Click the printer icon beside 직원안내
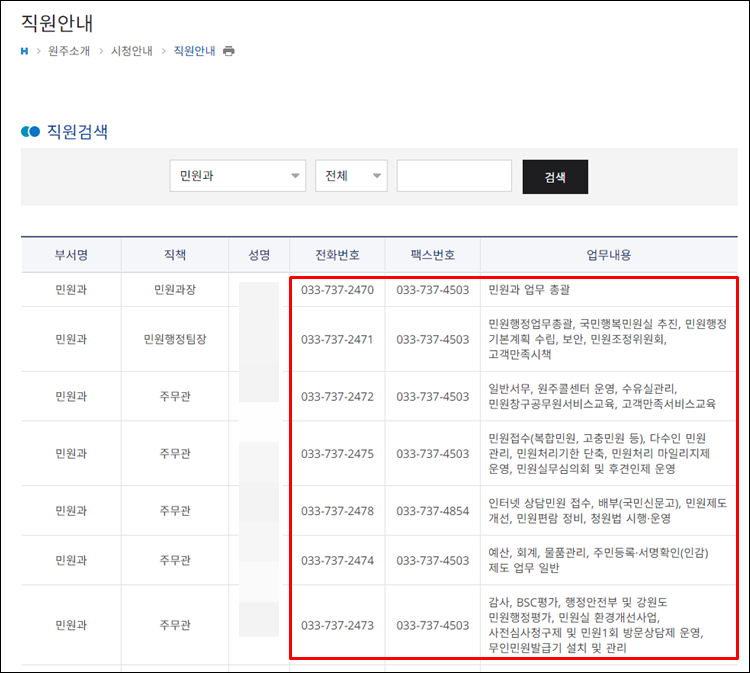The width and height of the screenshot is (750, 673). pyautogui.click(x=229, y=51)
